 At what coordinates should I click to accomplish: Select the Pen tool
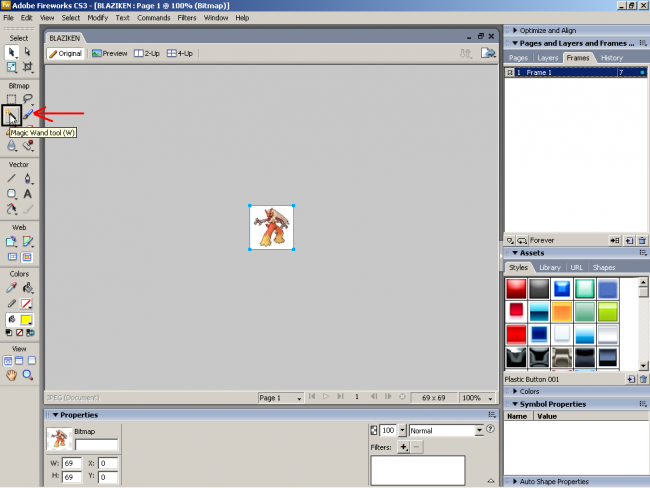pos(27,178)
